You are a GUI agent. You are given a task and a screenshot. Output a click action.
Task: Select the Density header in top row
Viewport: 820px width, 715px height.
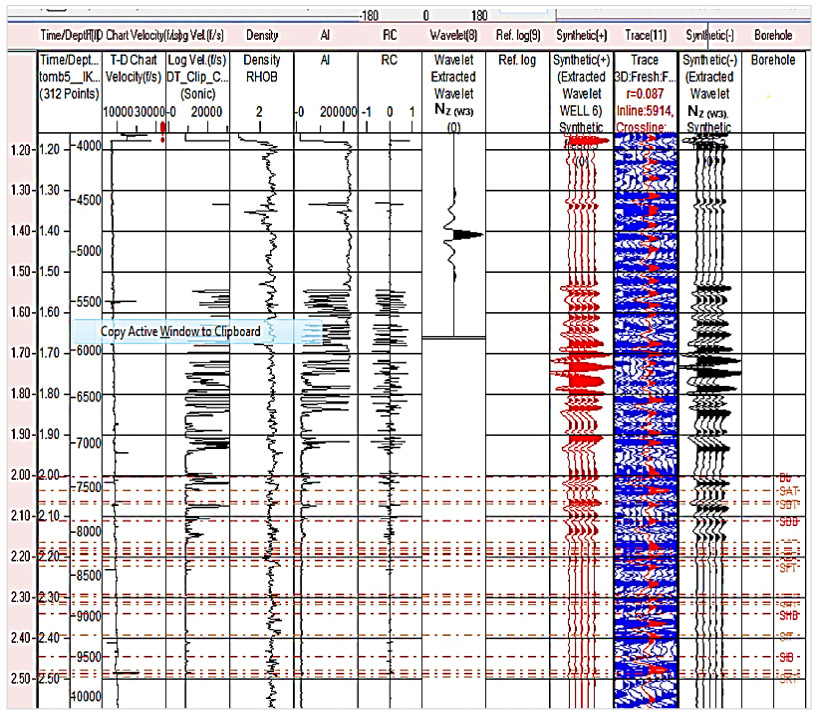[261, 35]
